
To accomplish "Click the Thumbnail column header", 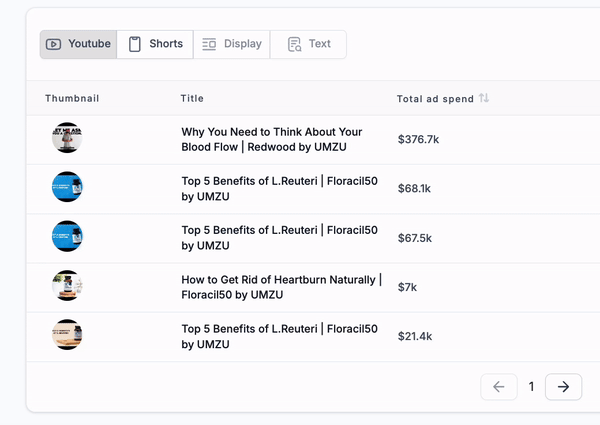I will coord(72,98).
